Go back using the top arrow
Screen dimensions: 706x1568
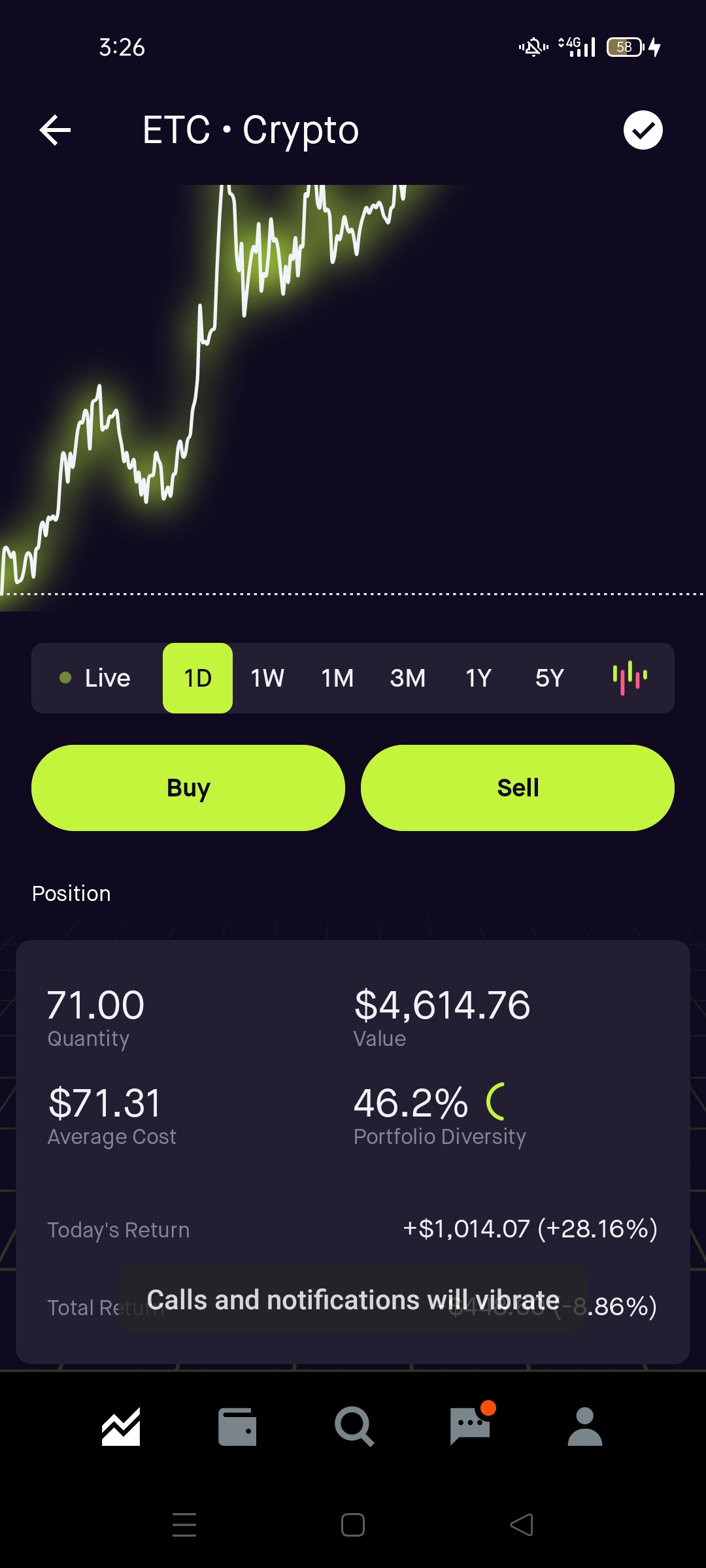pyautogui.click(x=55, y=130)
